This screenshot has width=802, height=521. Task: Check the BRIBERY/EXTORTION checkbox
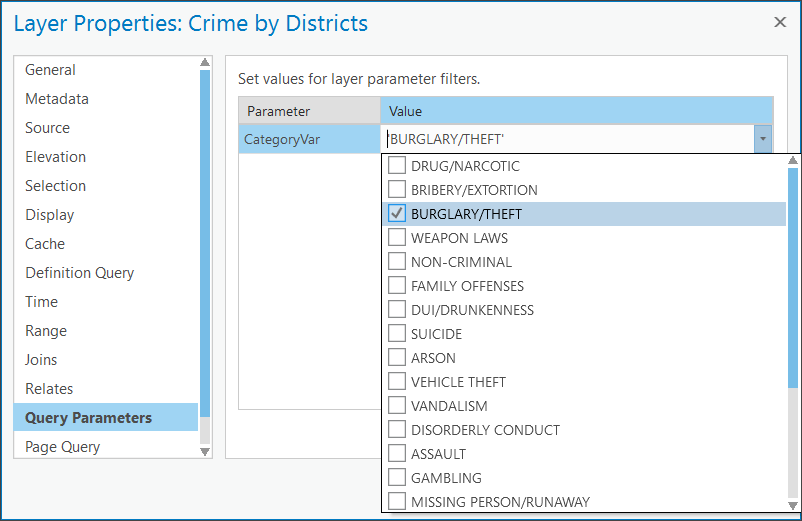397,190
